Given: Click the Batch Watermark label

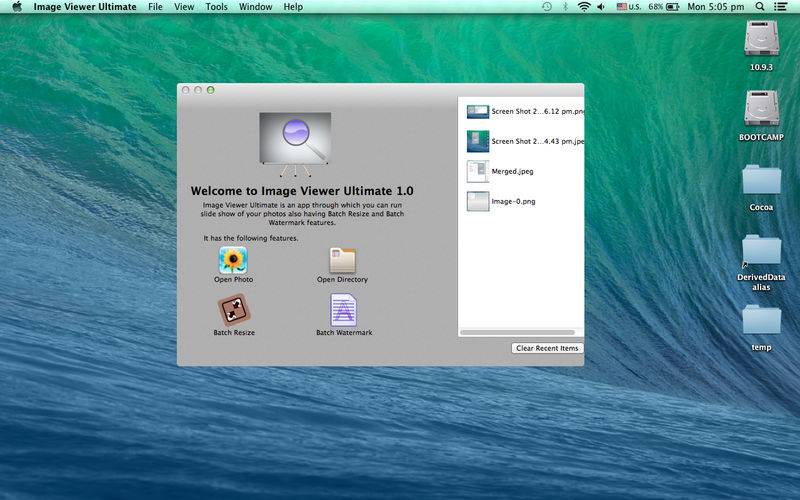Looking at the screenshot, I should click(344, 333).
